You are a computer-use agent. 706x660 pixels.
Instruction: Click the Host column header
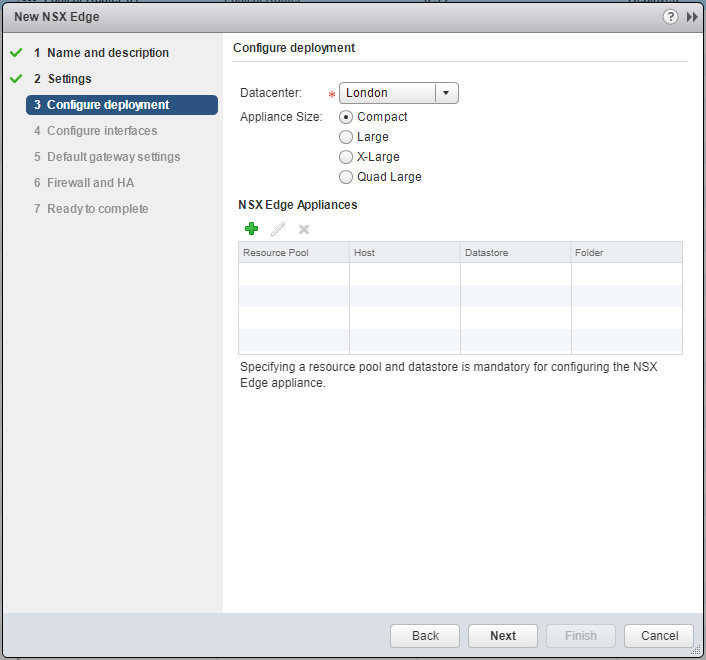click(404, 253)
